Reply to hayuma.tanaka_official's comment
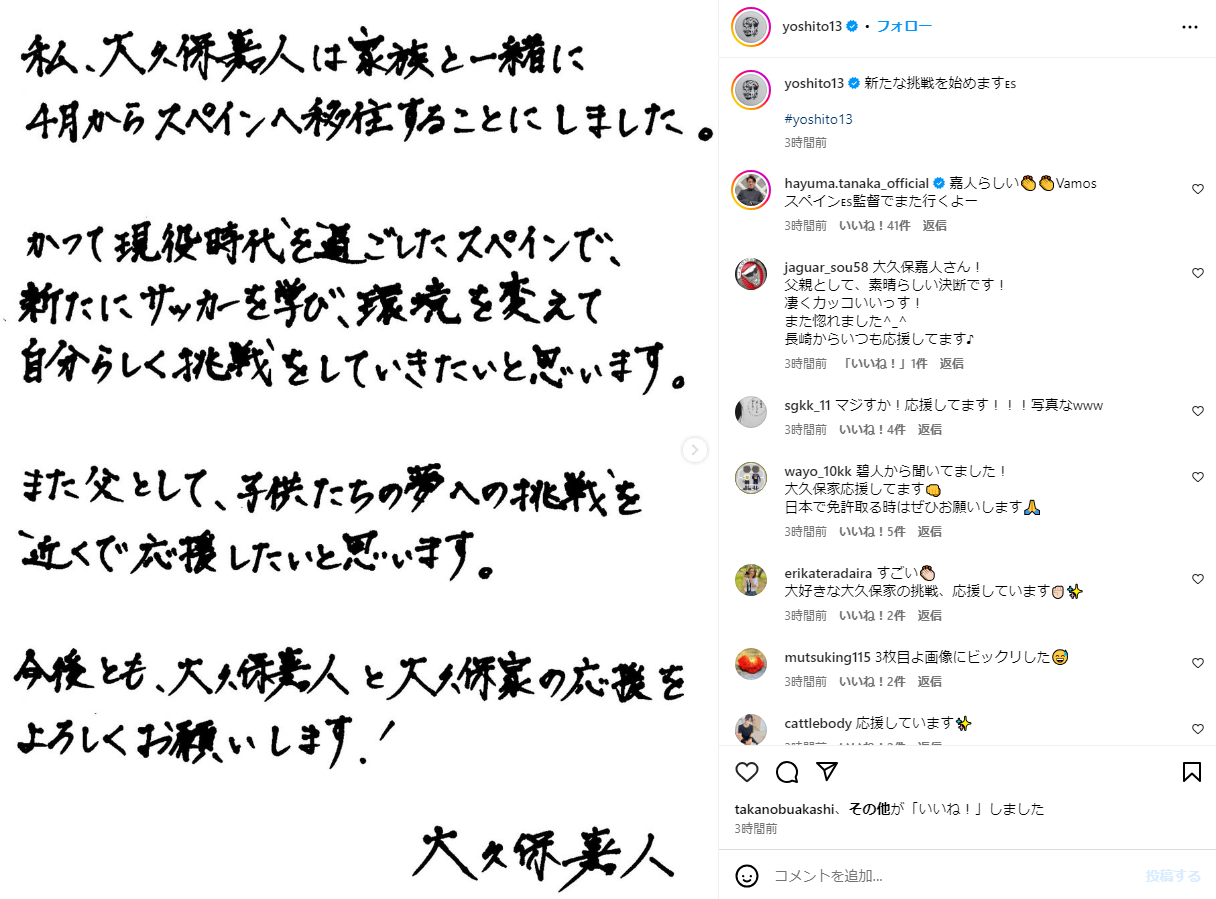Viewport: 1216px width, 899px height. click(934, 226)
